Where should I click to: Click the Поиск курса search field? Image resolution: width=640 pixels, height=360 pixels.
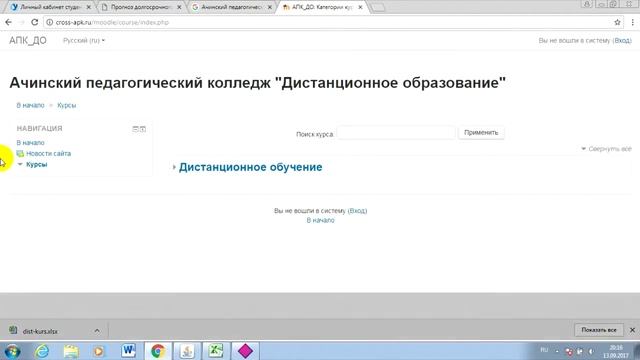[x=396, y=133]
